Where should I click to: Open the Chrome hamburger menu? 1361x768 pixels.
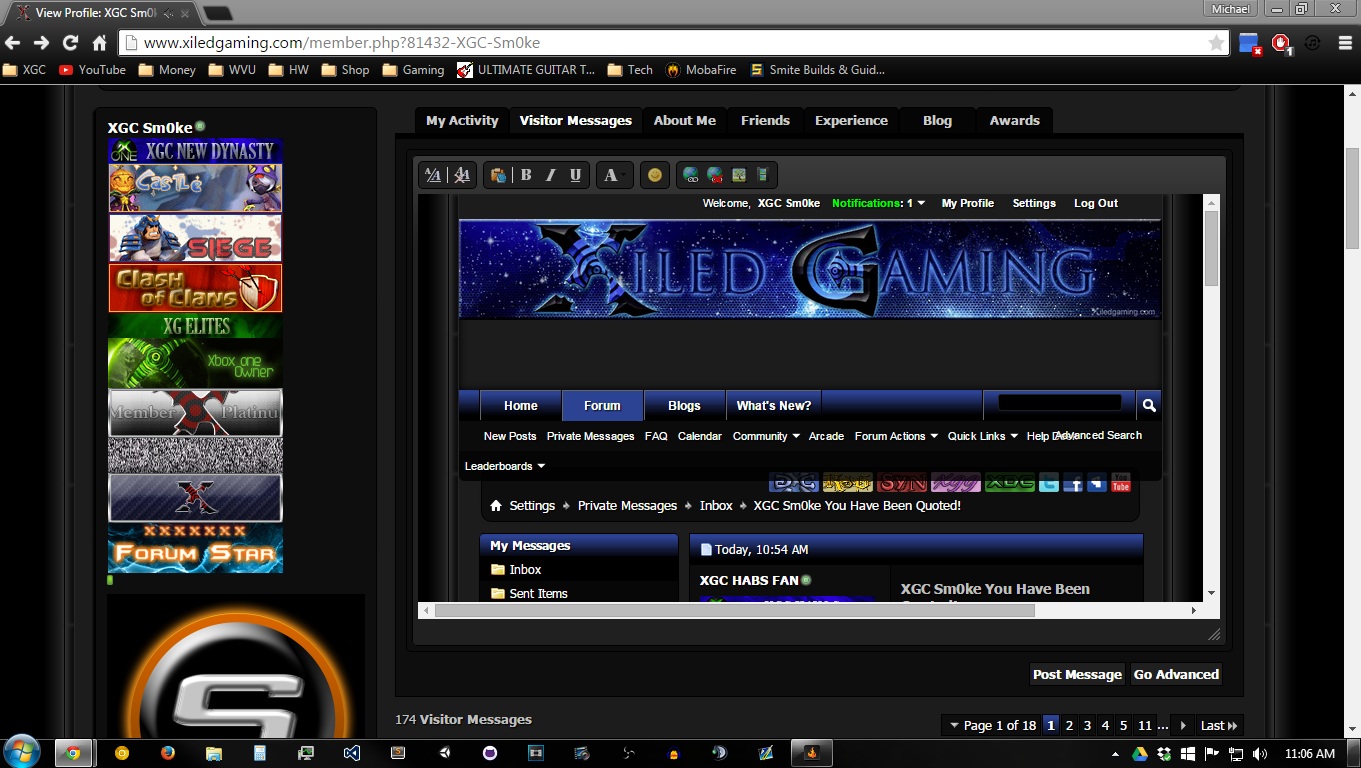pyautogui.click(x=1343, y=43)
